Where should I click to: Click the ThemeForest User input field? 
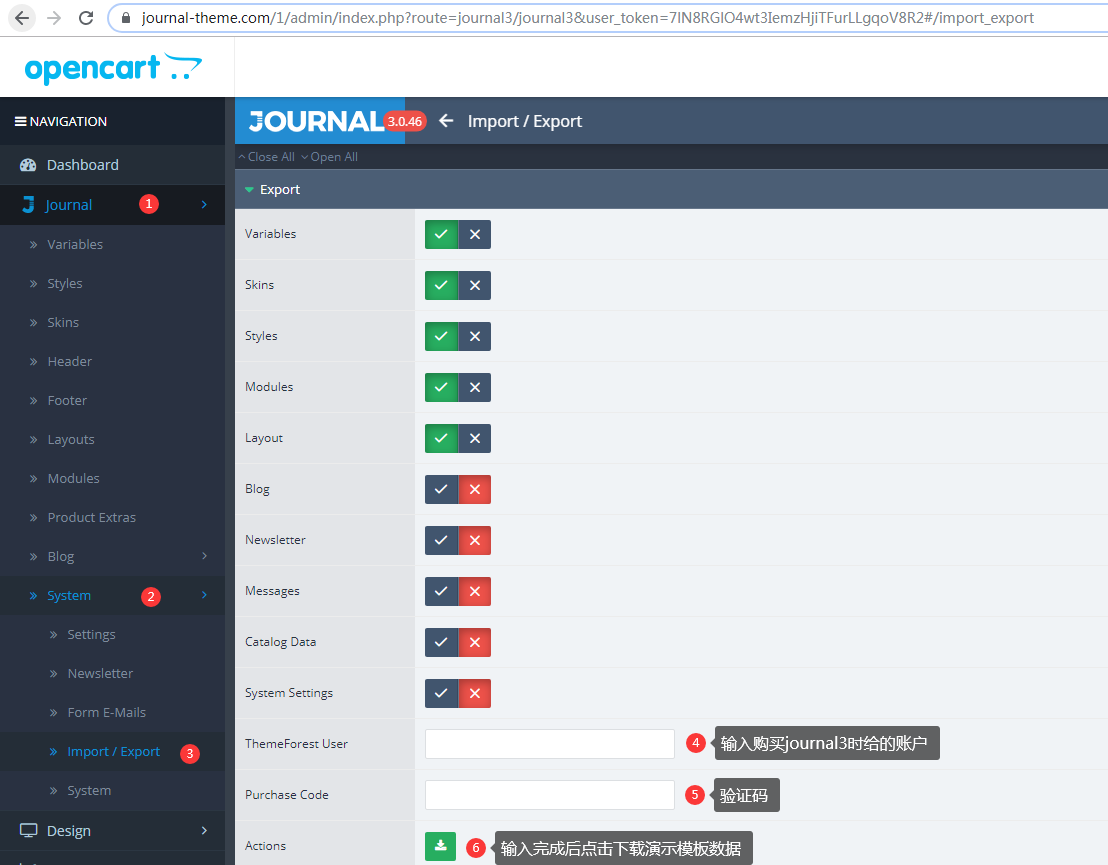click(550, 743)
